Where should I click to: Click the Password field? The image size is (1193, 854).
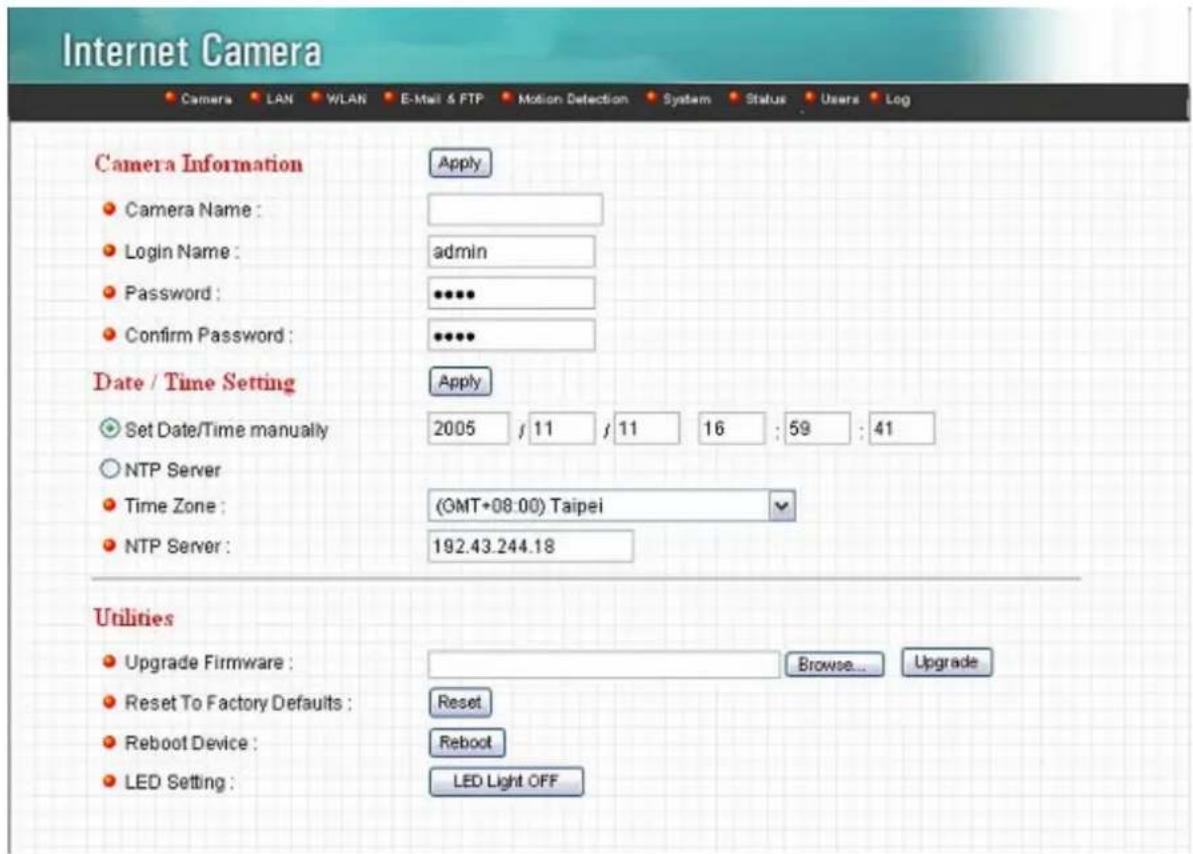pyautogui.click(x=511, y=293)
